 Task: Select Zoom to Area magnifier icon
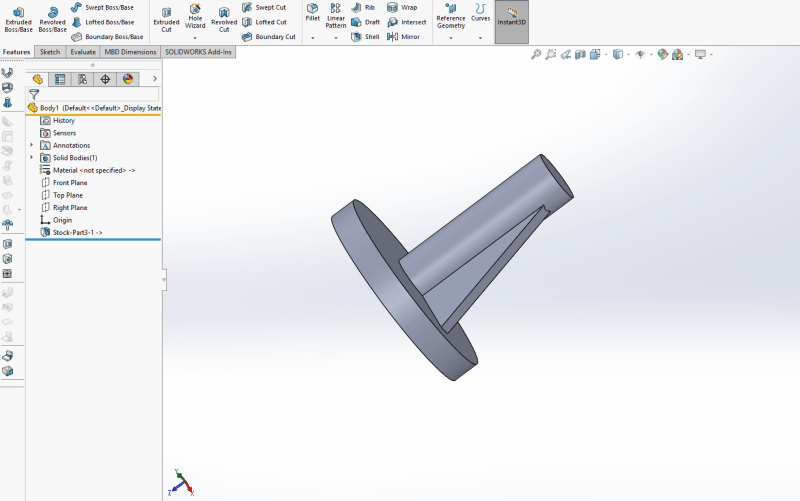[551, 54]
